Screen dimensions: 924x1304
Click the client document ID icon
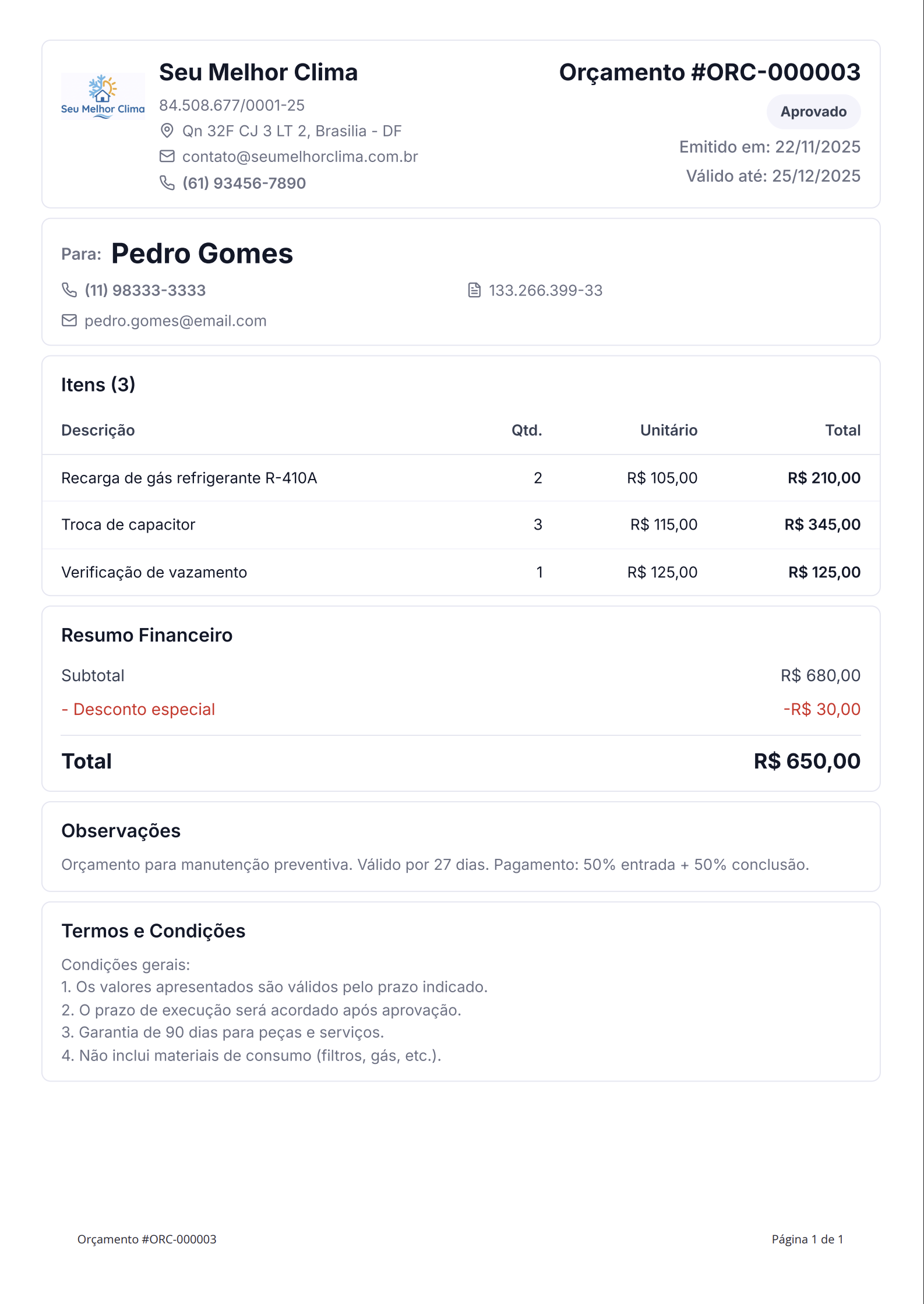(x=474, y=290)
